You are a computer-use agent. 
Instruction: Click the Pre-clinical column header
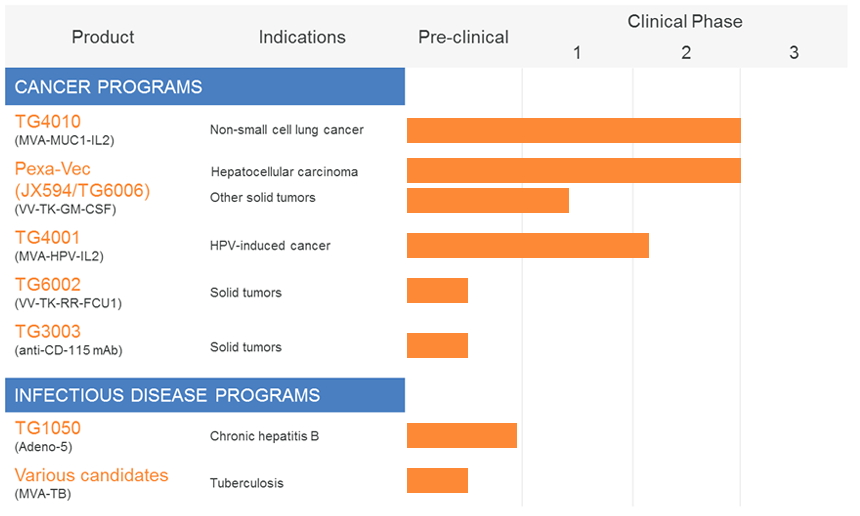(463, 38)
